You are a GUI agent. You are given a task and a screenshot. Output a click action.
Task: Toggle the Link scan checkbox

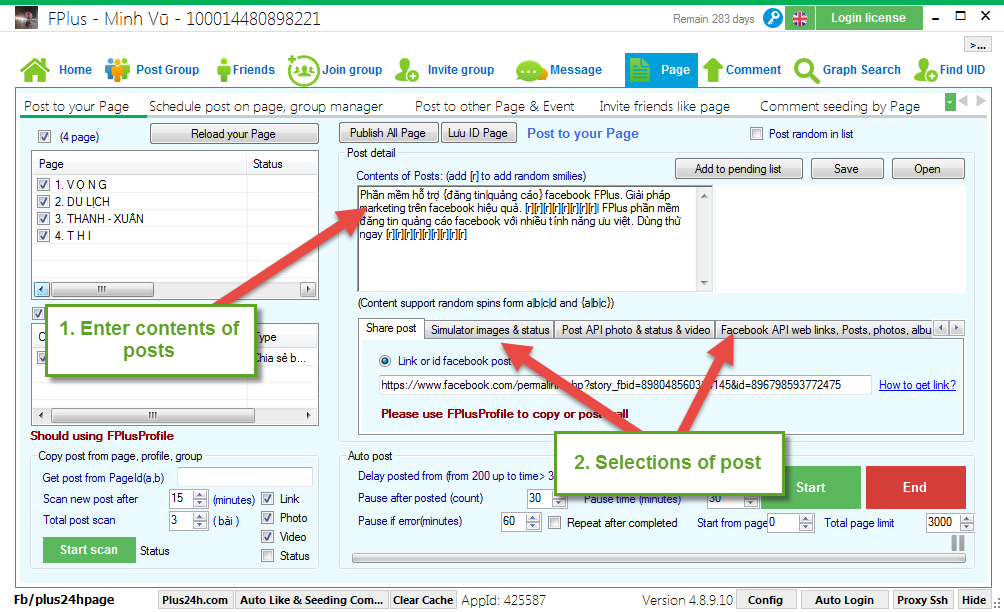point(268,499)
